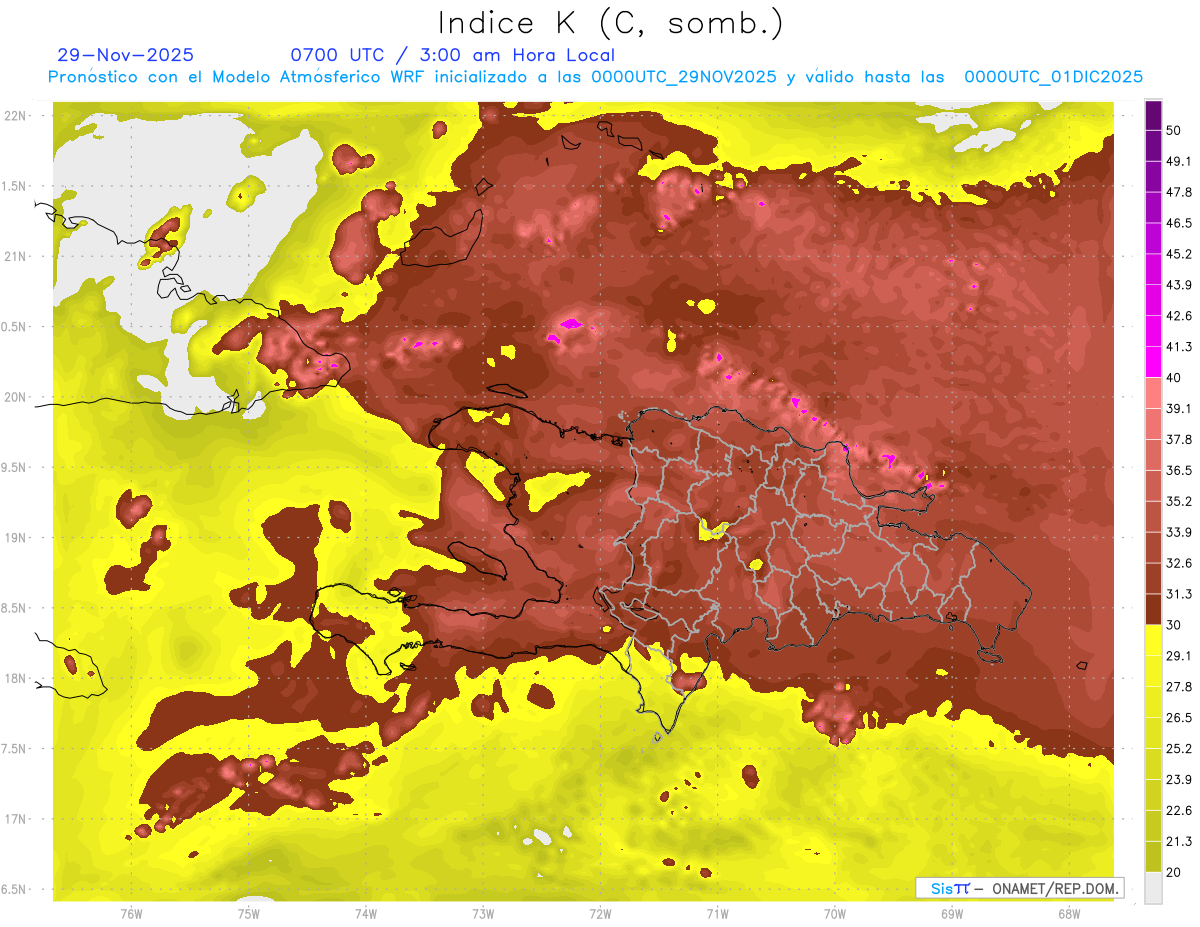Click the '37.8' color scale value
1200x927 pixels.
click(1179, 439)
